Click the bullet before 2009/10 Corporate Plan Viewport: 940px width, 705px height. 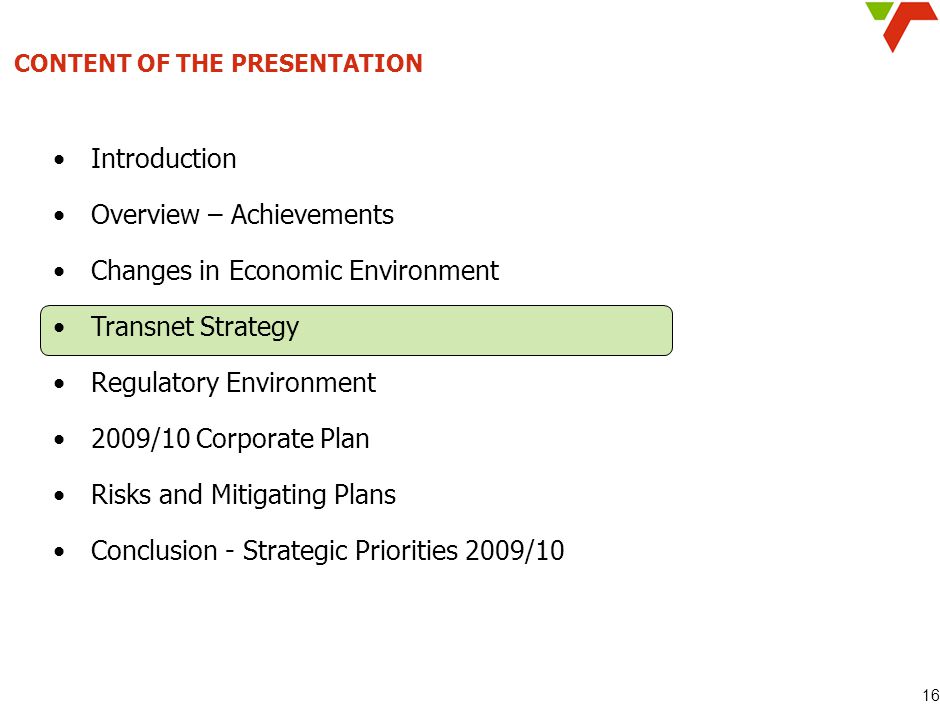[x=58, y=440]
